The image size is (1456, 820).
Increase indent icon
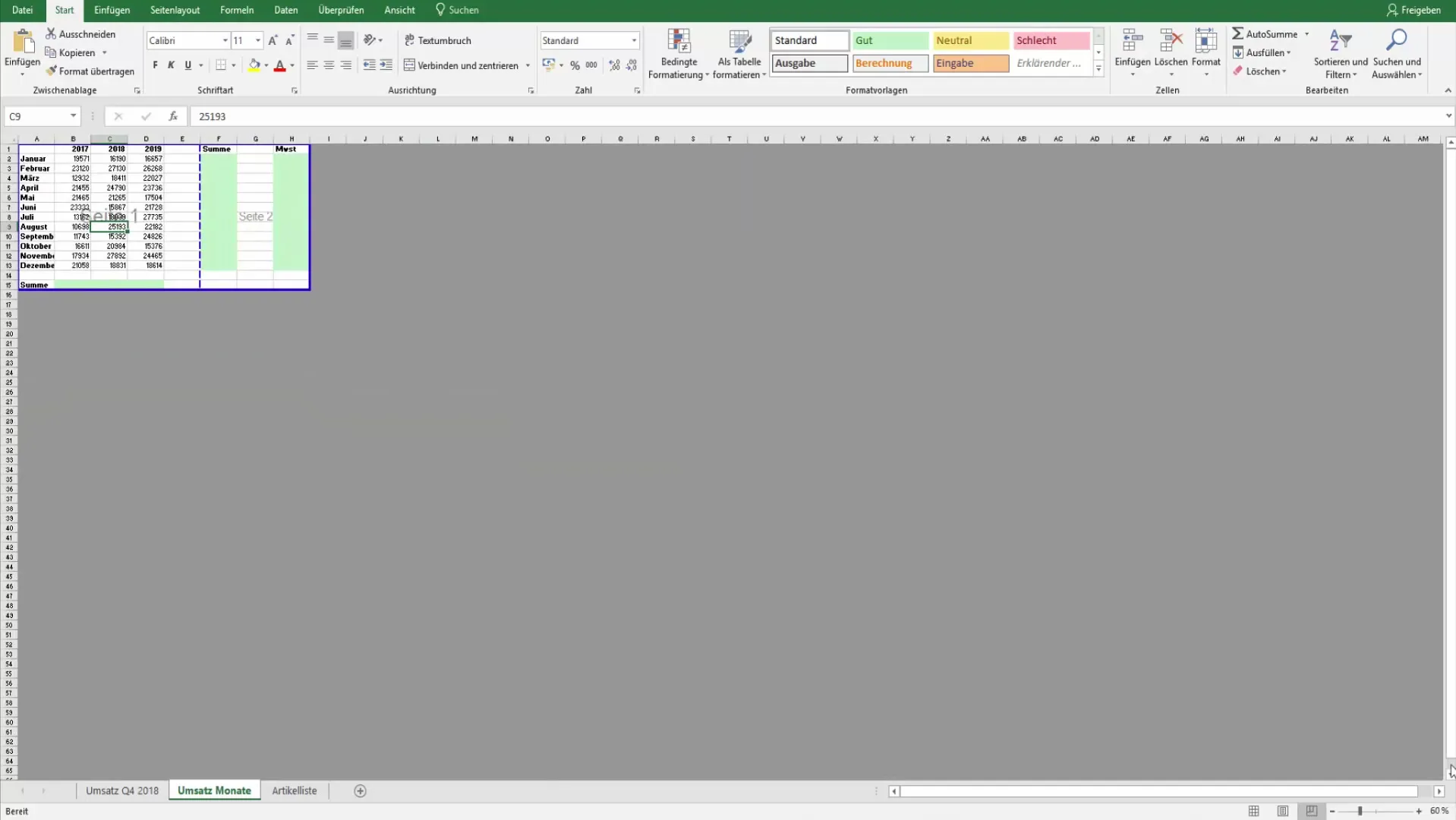386,65
